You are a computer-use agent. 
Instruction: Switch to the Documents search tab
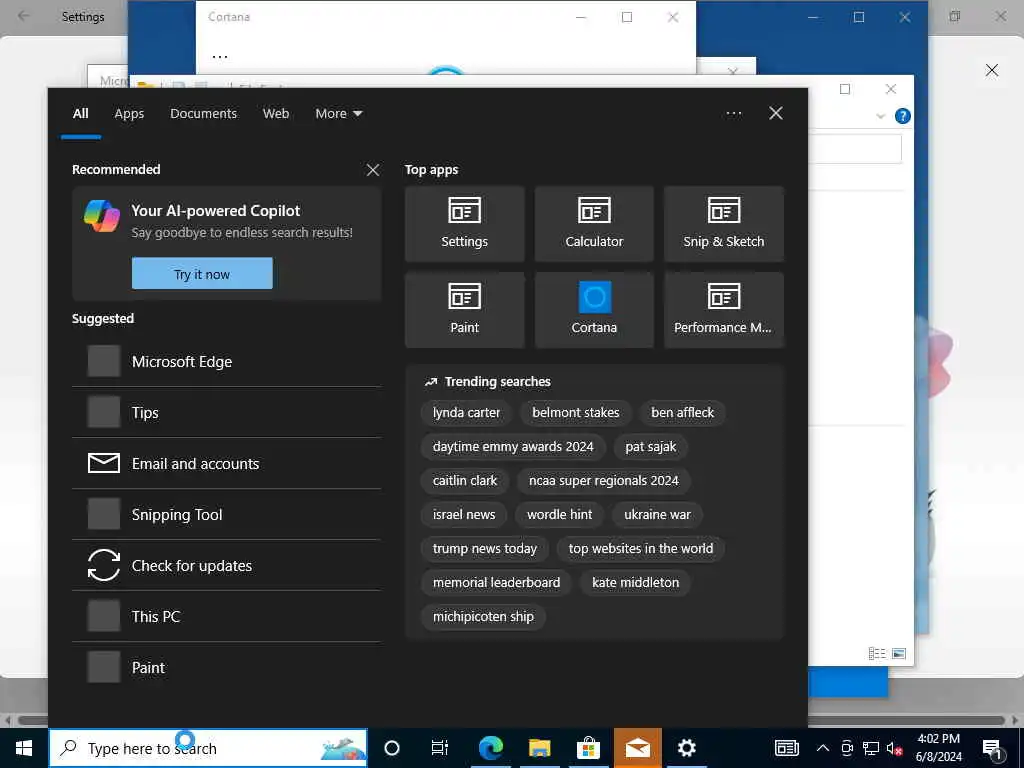tap(203, 114)
